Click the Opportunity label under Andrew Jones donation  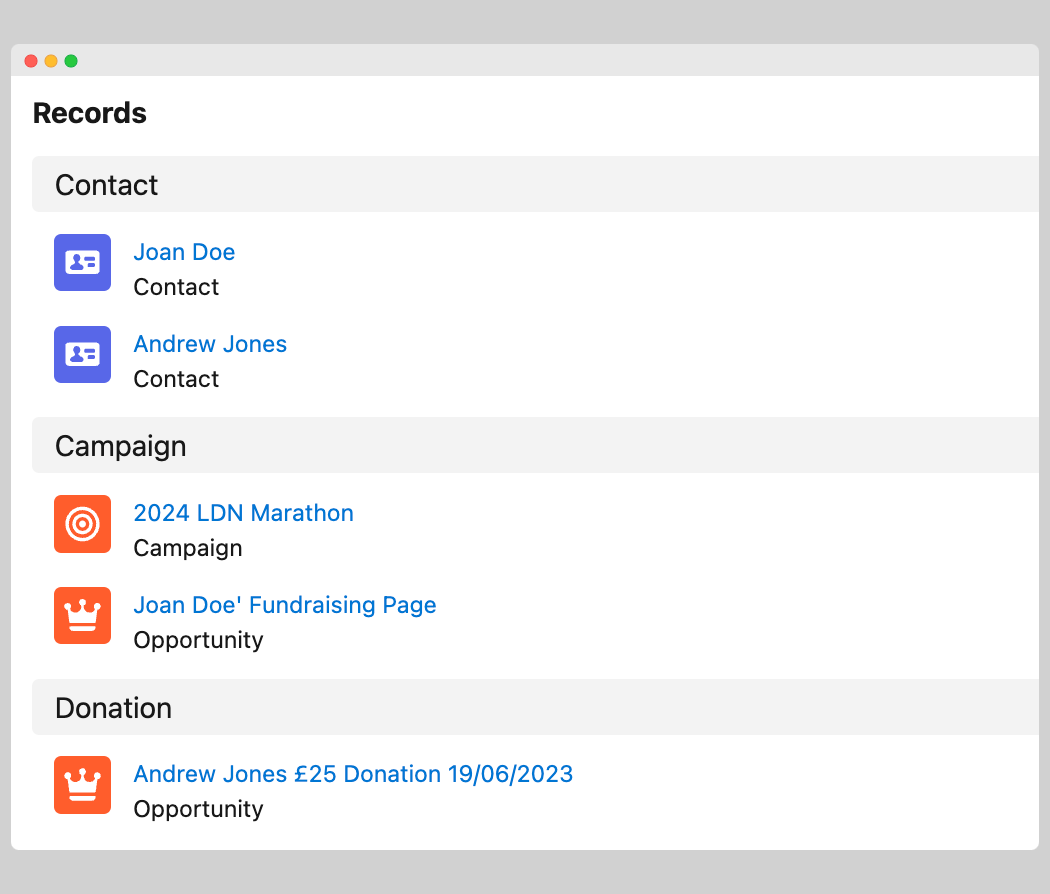pyautogui.click(x=198, y=809)
